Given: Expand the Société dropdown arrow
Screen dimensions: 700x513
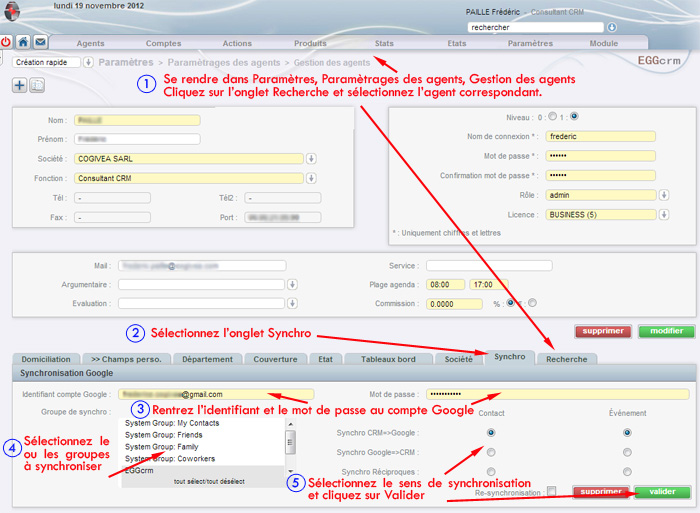Looking at the screenshot, I should point(311,158).
